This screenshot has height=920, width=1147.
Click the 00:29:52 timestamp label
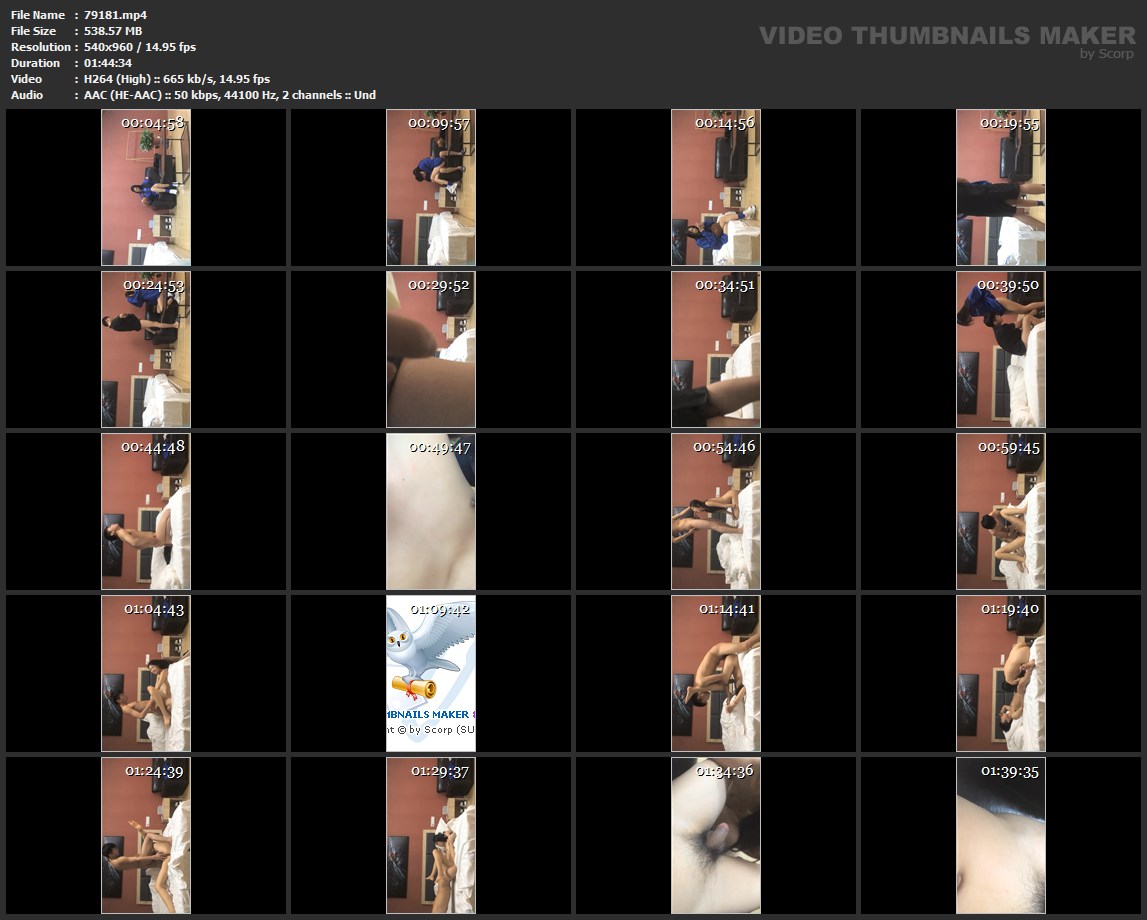(439, 285)
